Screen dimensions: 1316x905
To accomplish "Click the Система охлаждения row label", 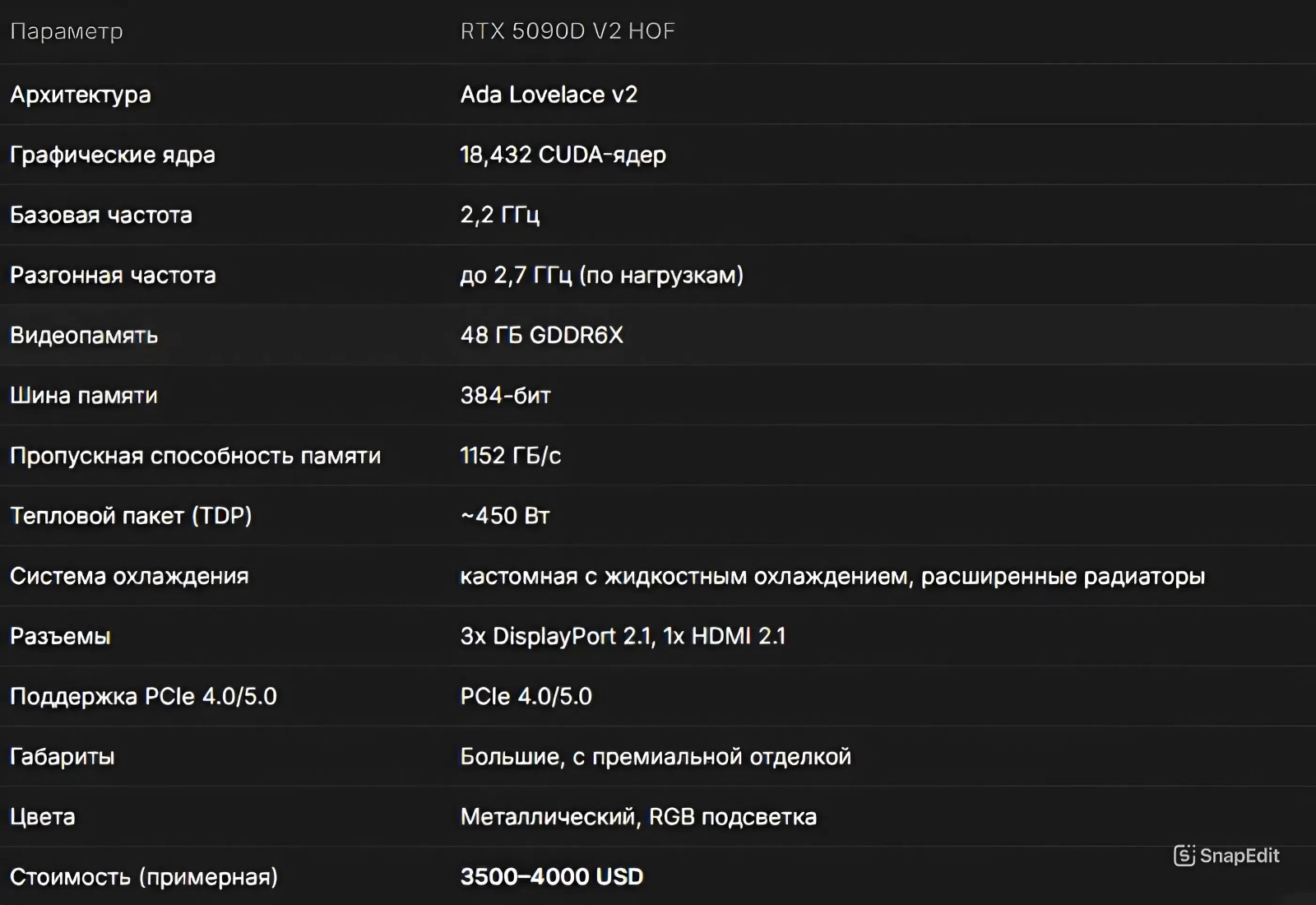I will (129, 576).
